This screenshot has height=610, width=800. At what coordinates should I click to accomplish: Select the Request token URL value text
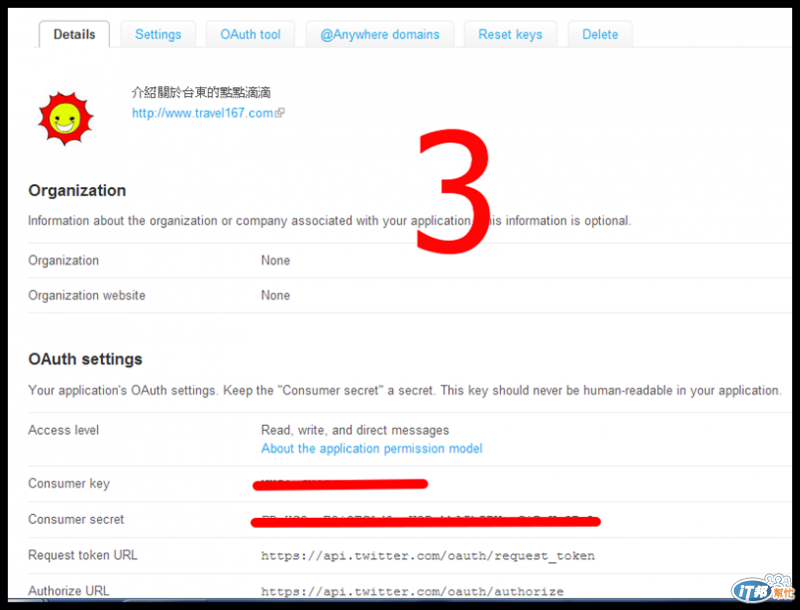[428, 555]
